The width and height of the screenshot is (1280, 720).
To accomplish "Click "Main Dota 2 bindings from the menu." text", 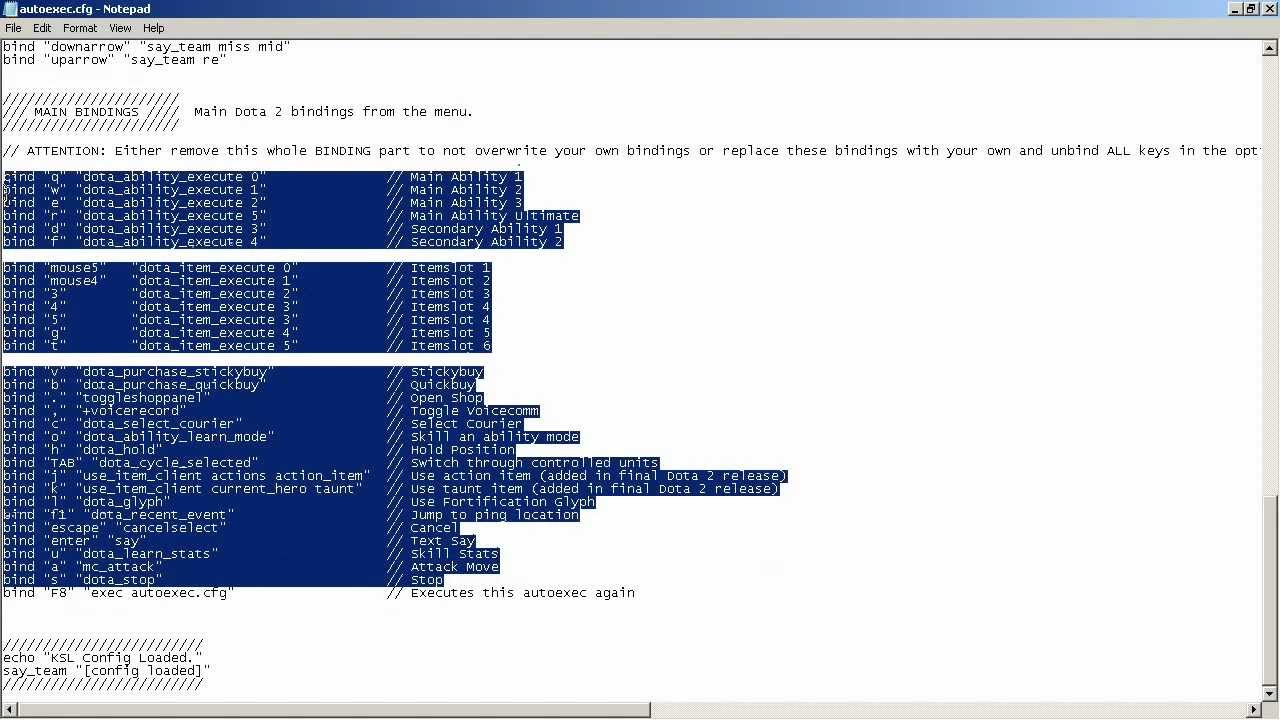I will pyautogui.click(x=333, y=112).
